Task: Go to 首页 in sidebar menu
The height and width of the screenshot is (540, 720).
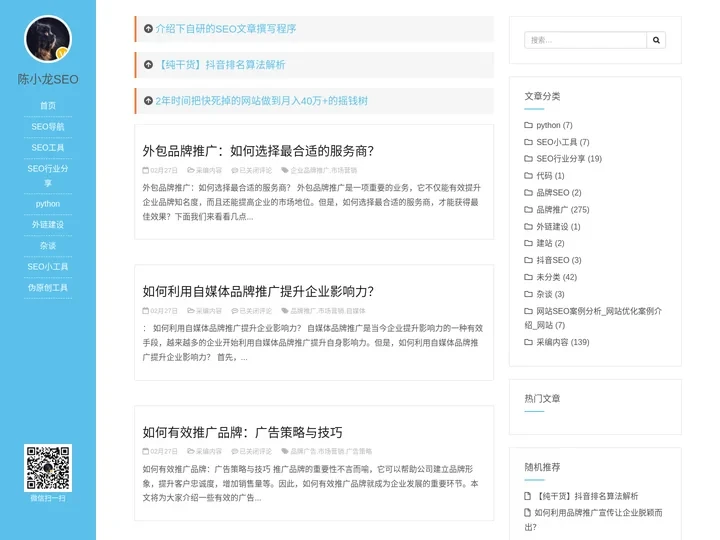Action: (48, 106)
